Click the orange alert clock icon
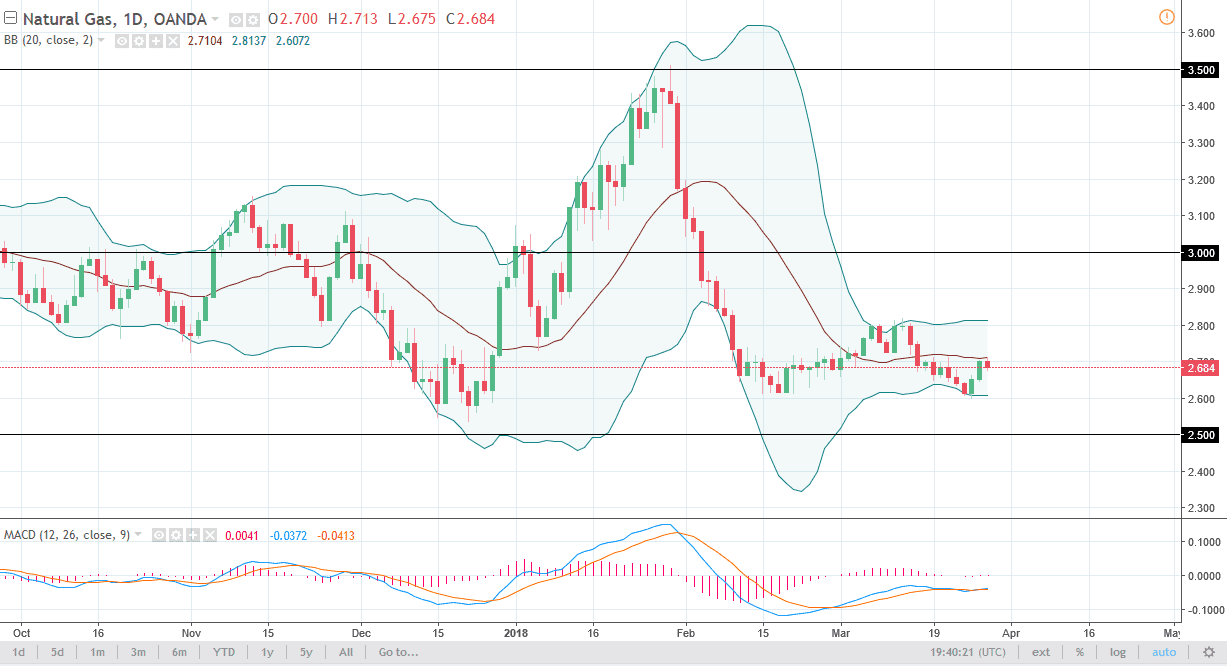The height and width of the screenshot is (666, 1227). click(x=1166, y=17)
